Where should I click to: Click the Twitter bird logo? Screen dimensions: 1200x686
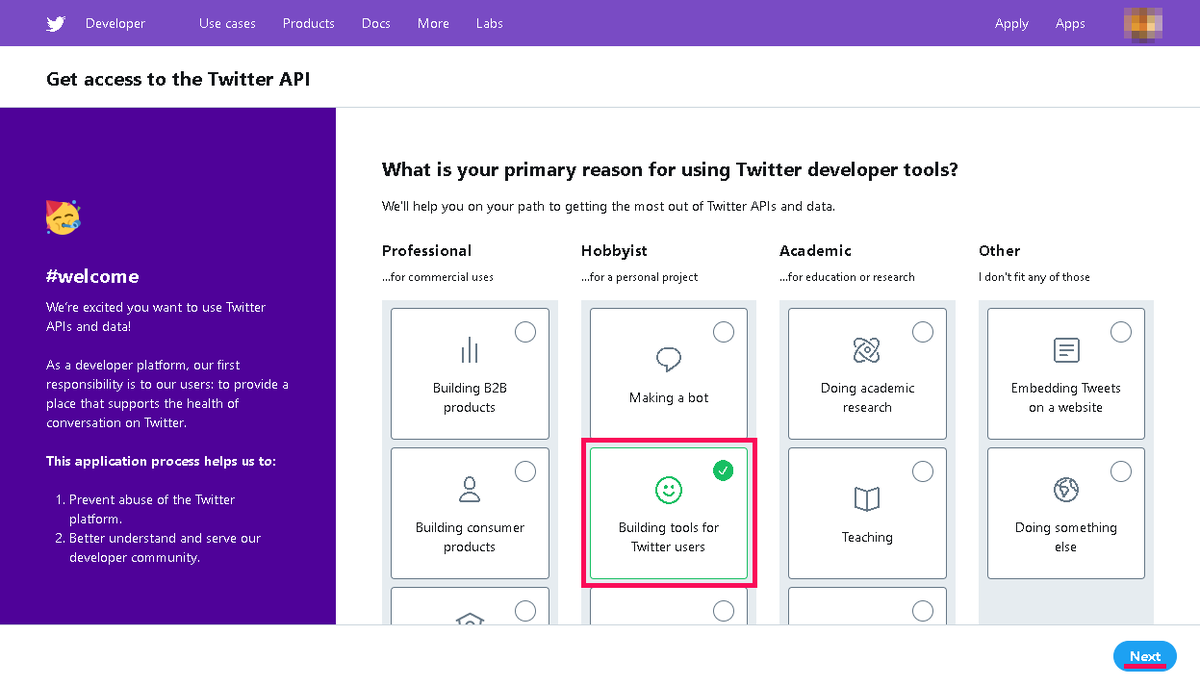56,24
